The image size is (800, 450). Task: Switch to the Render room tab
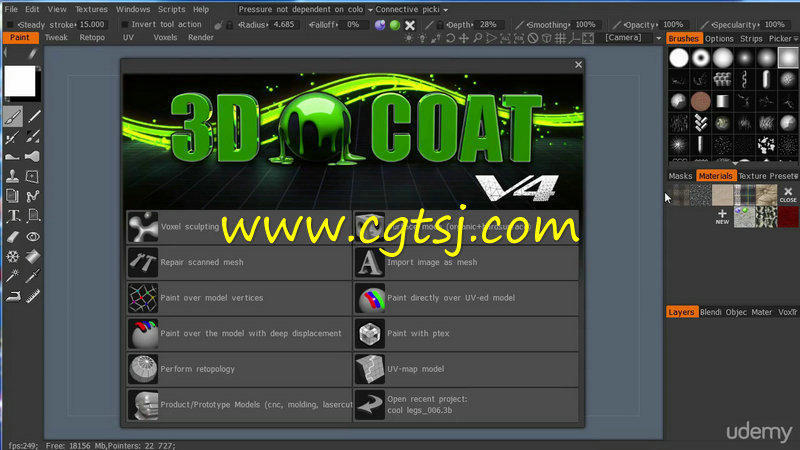click(x=201, y=38)
